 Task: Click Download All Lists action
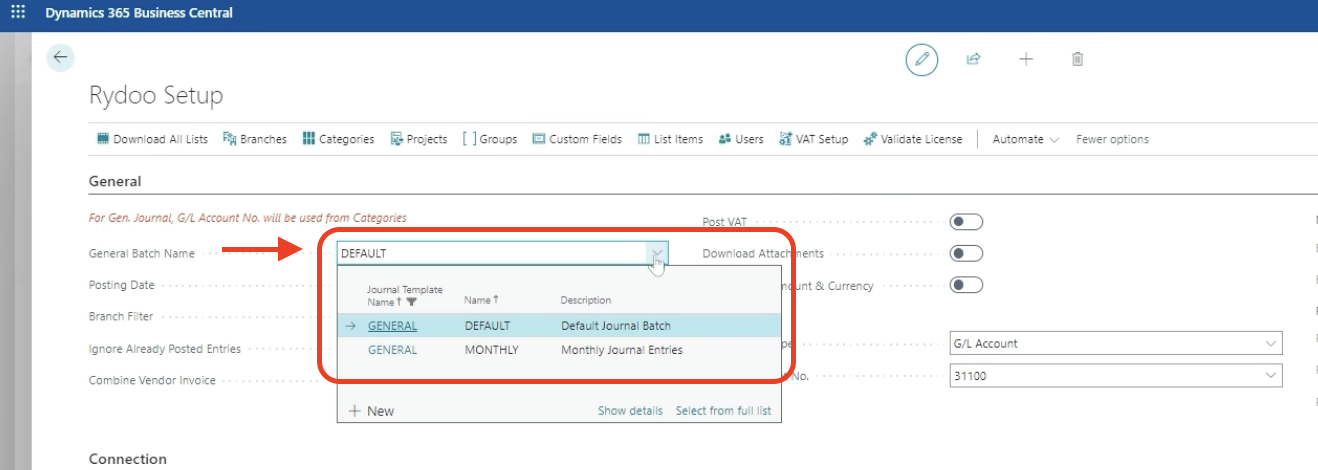point(152,139)
